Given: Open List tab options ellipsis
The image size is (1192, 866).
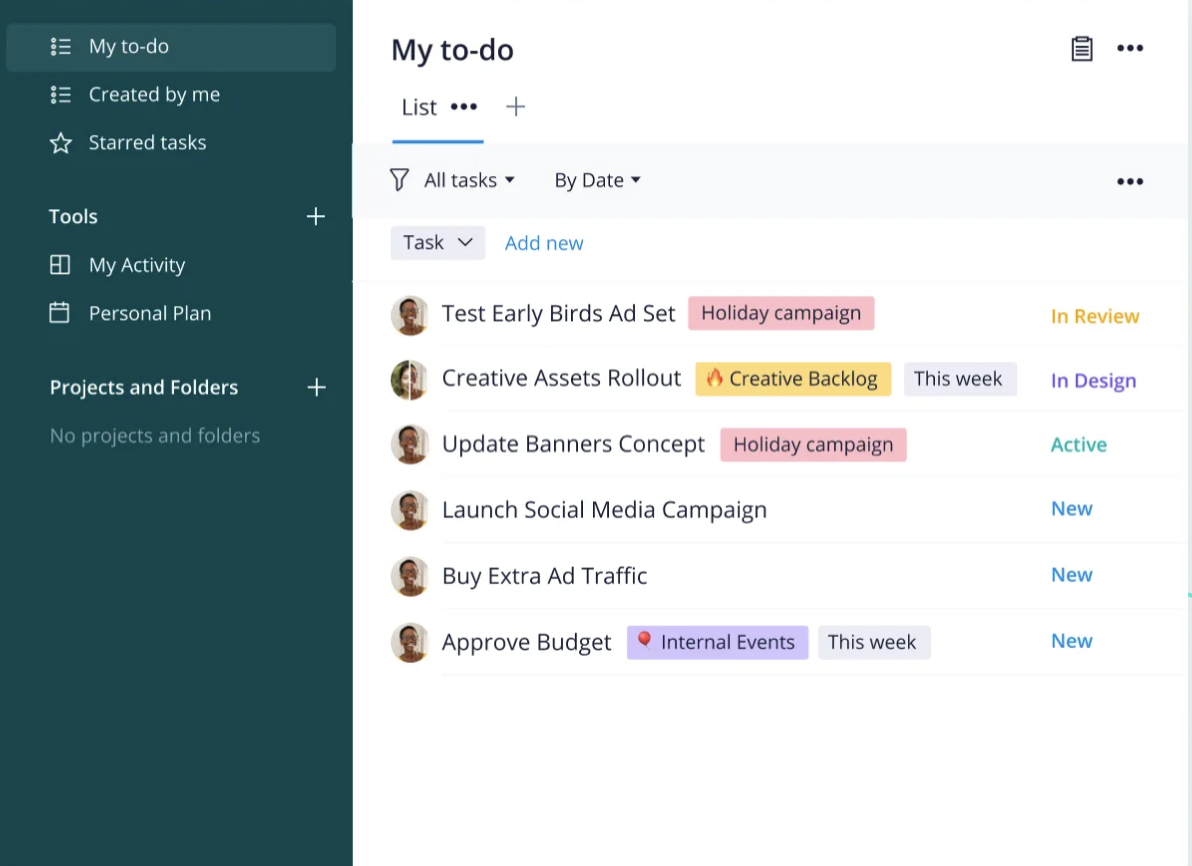Looking at the screenshot, I should [x=464, y=106].
